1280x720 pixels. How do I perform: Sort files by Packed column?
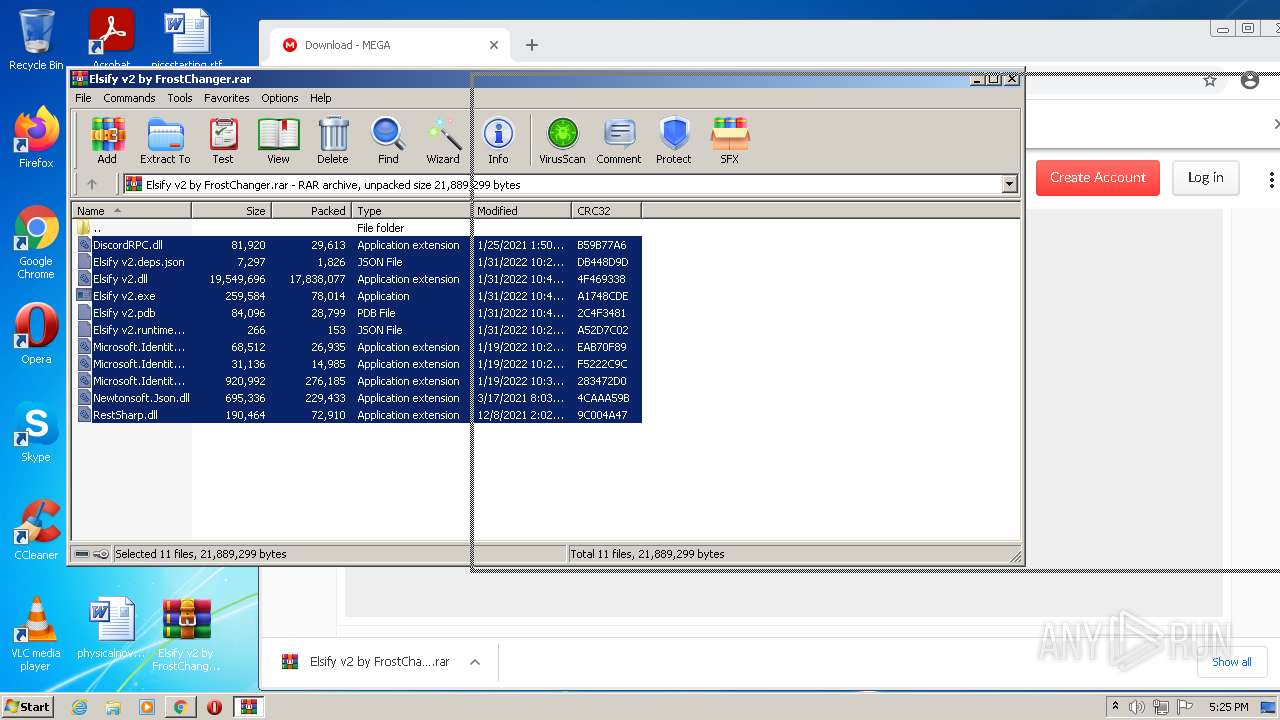pyautogui.click(x=311, y=210)
